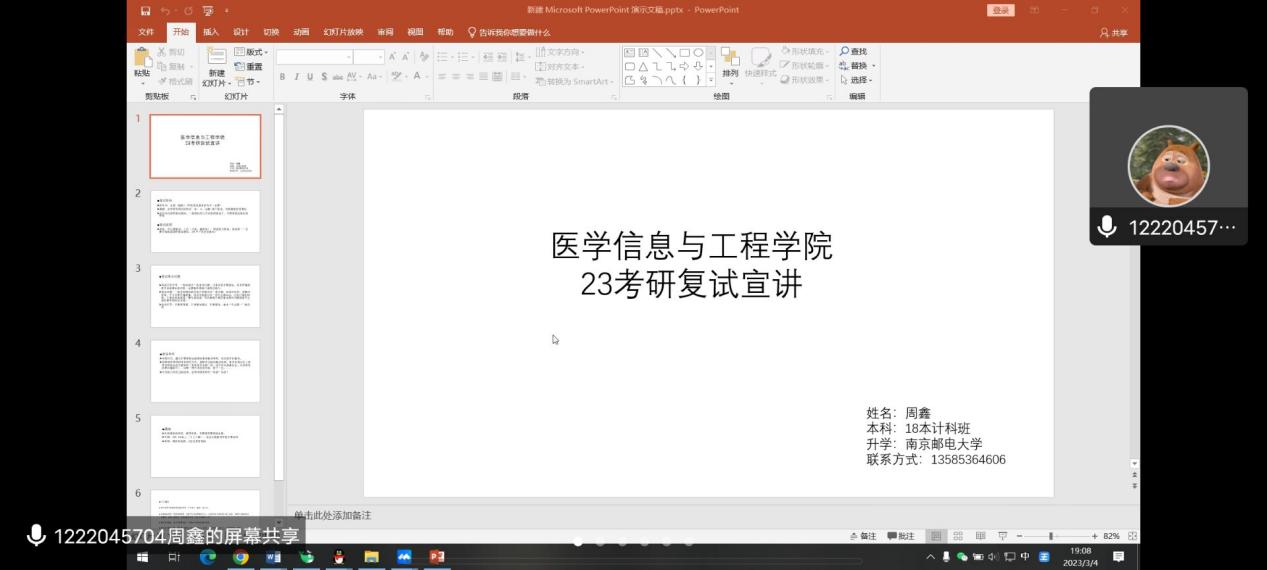Image resolution: width=1267 pixels, height=570 pixels.
Task: Switch to Slide Sorter view in status bar
Action: [x=958, y=536]
